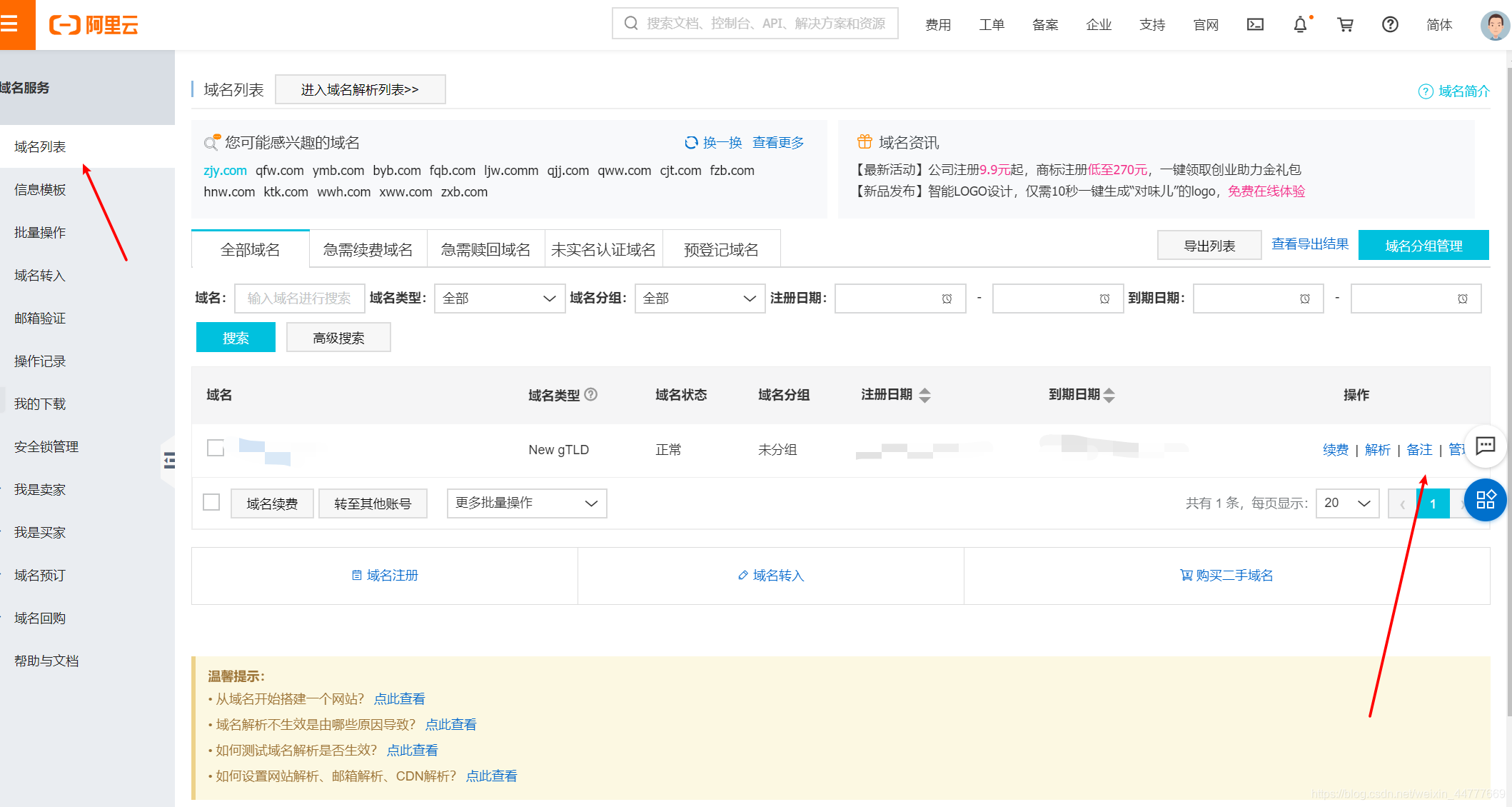Open the 域名注册 link

pyautogui.click(x=385, y=576)
